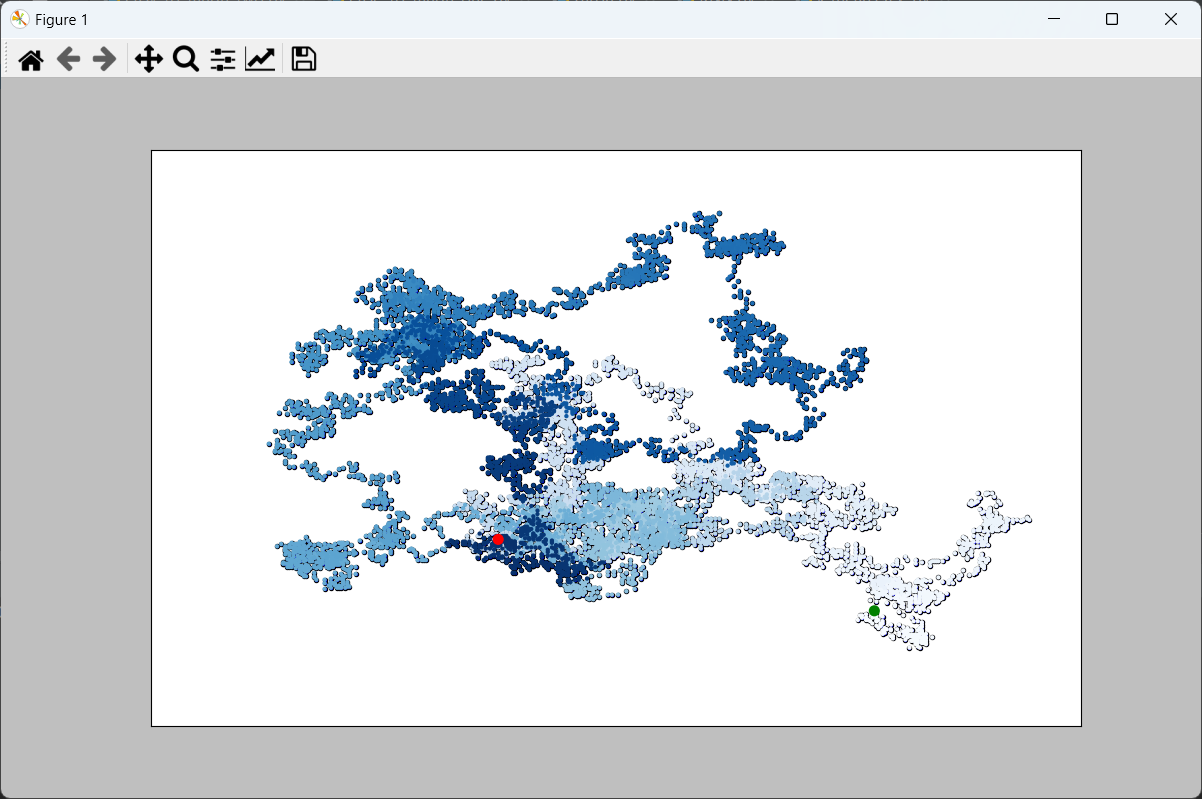Activate the Zoom to rectangle tool
This screenshot has height=799, width=1202.
tap(185, 60)
